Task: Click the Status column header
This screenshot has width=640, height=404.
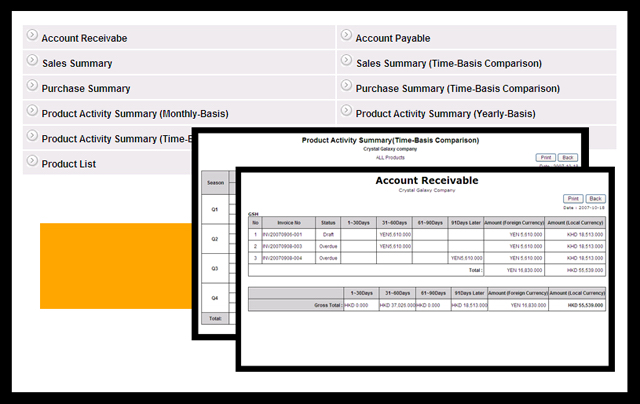Action: pyautogui.click(x=328, y=223)
